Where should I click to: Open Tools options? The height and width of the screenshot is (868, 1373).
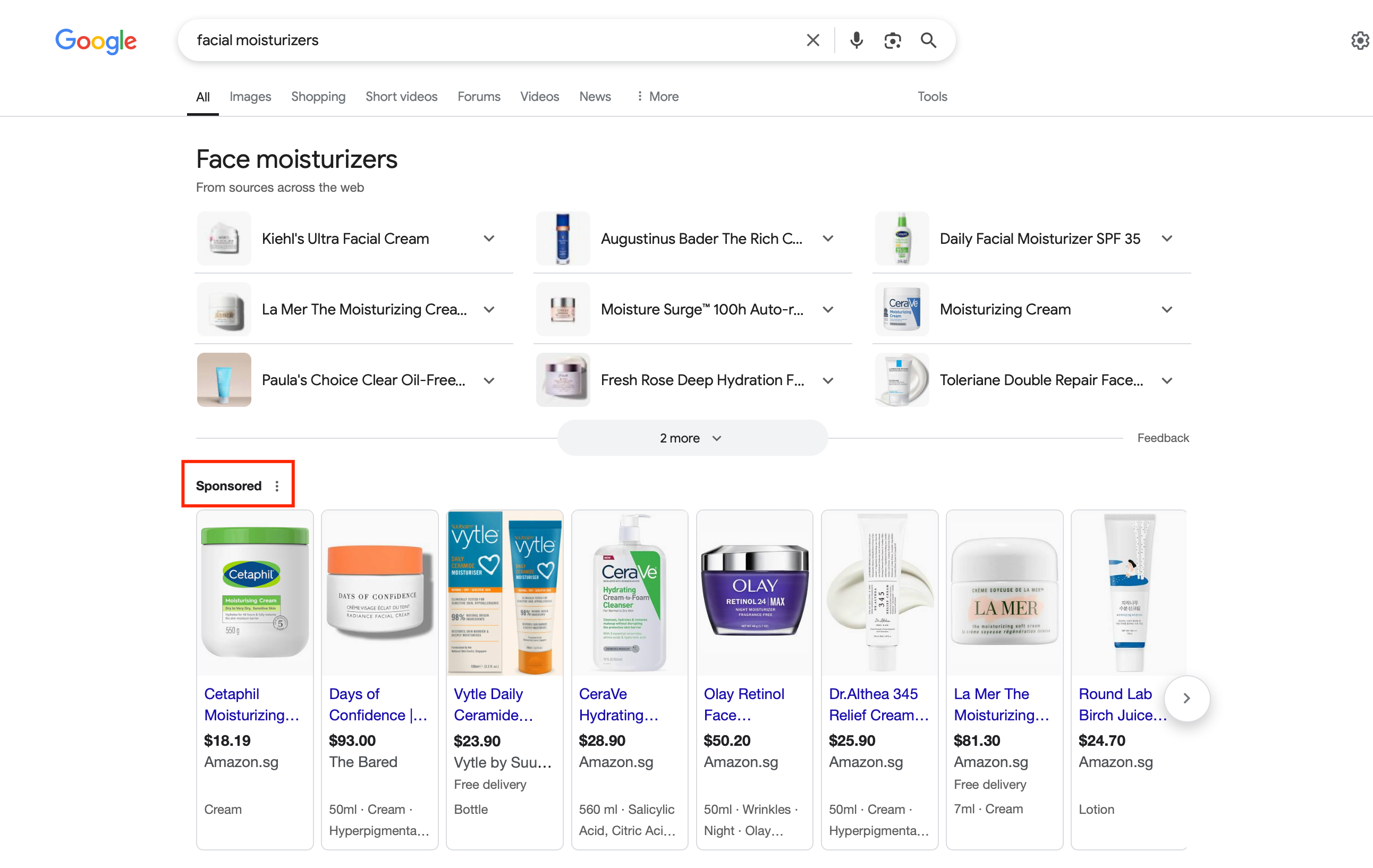pyautogui.click(x=931, y=96)
